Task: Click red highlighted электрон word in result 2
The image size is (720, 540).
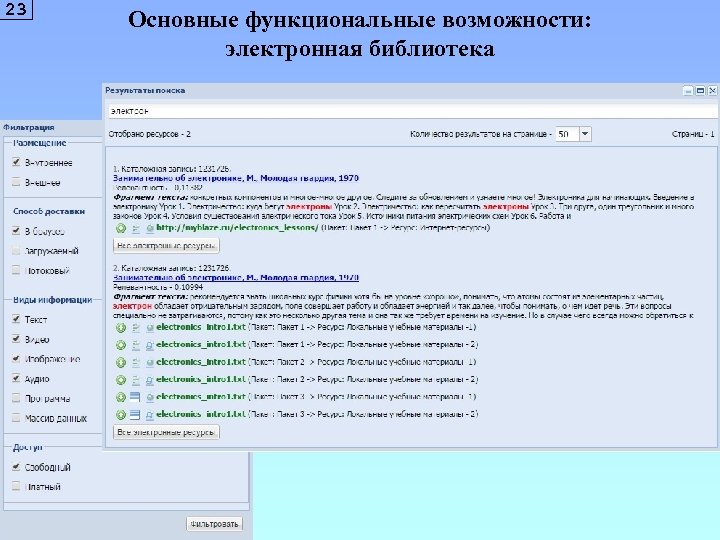Action: [132, 306]
